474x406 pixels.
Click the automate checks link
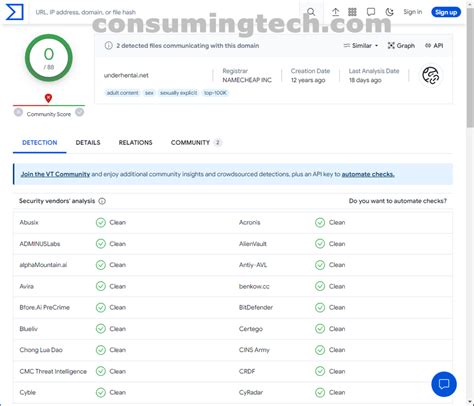pos(368,174)
